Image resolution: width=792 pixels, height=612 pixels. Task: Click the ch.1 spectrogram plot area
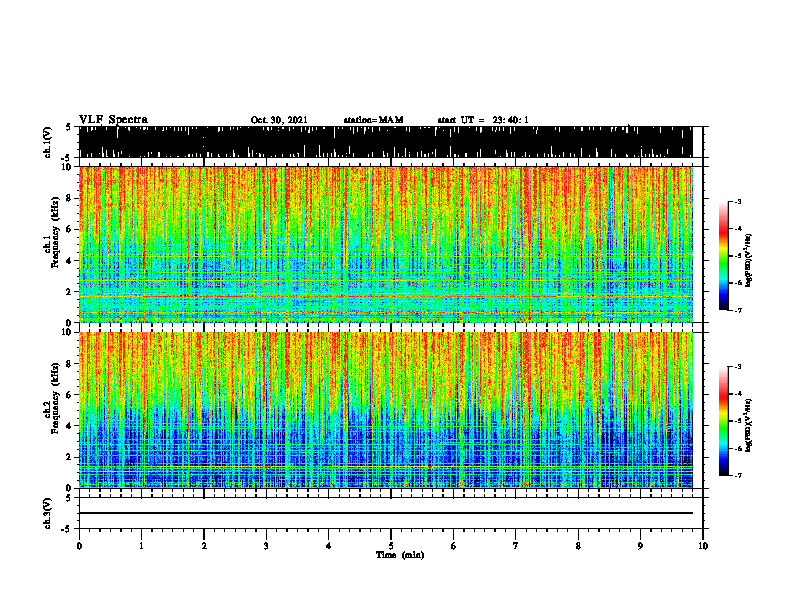point(386,244)
